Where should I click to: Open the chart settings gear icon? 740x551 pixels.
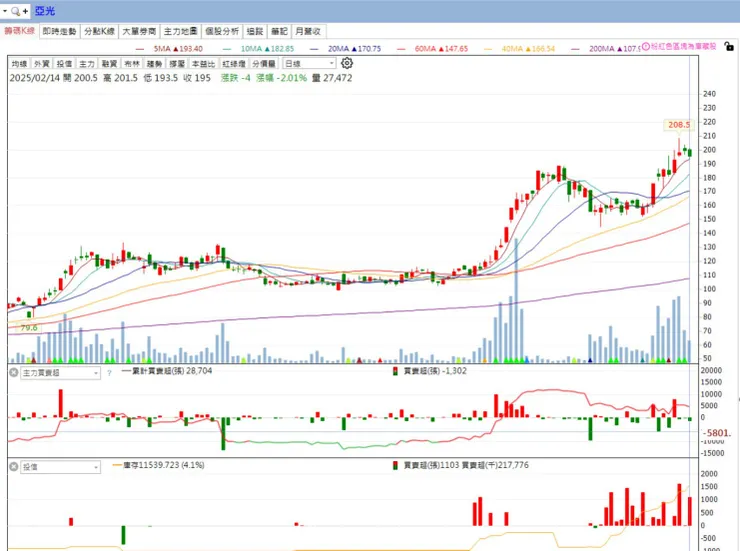tap(347, 63)
